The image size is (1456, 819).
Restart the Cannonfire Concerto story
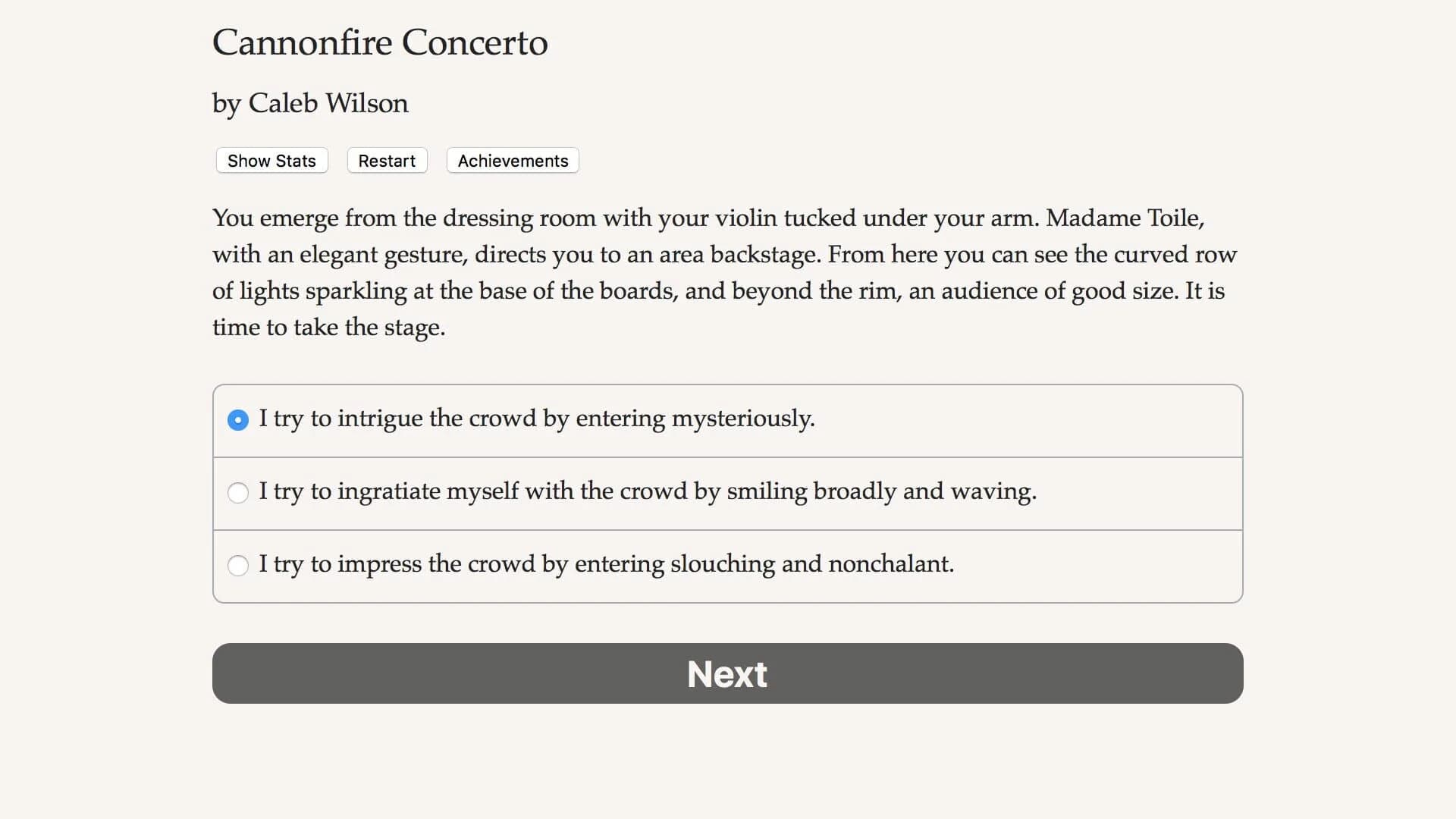tap(387, 160)
